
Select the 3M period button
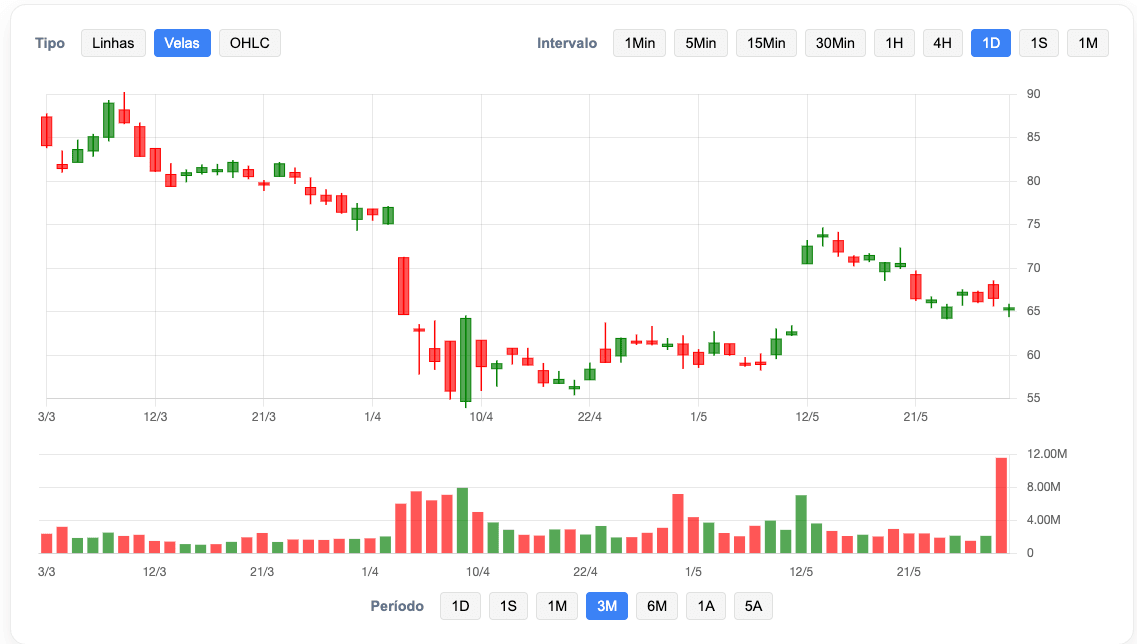(606, 606)
